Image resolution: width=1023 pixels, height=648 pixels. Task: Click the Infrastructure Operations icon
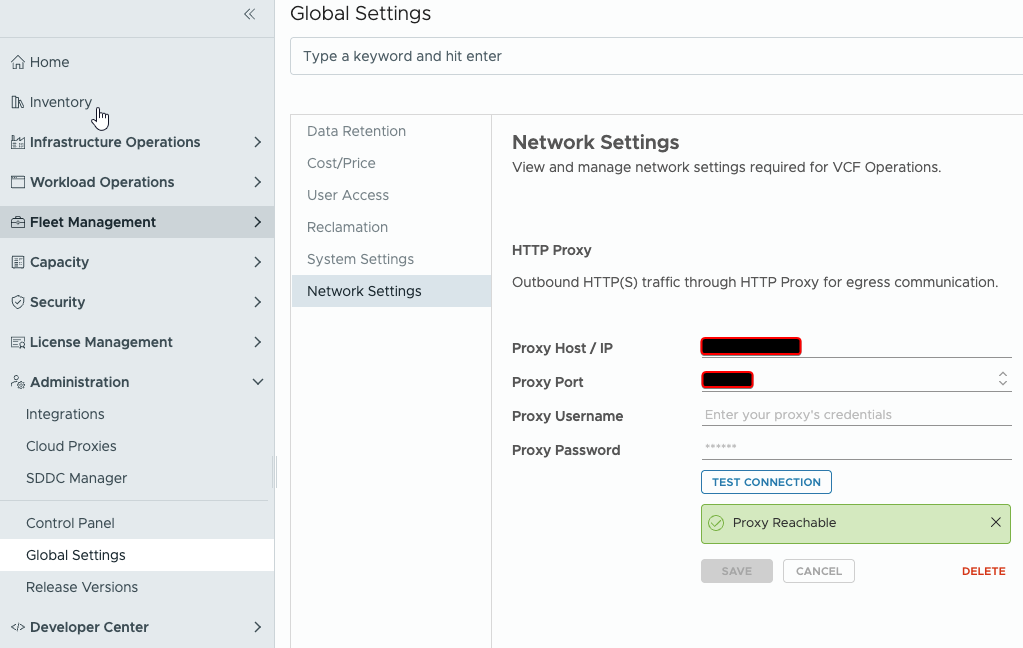(x=18, y=142)
